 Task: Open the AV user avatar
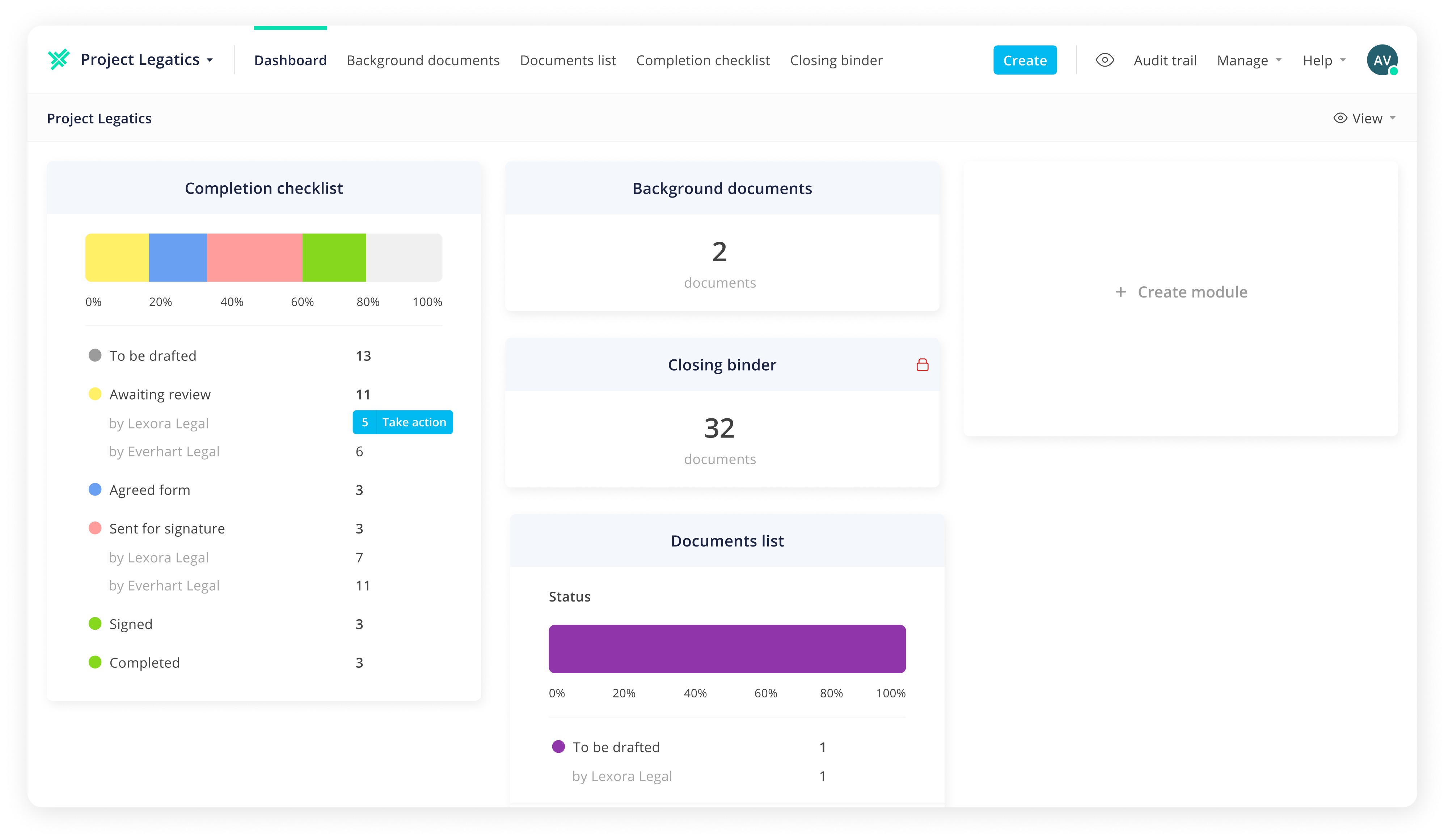(x=1381, y=60)
